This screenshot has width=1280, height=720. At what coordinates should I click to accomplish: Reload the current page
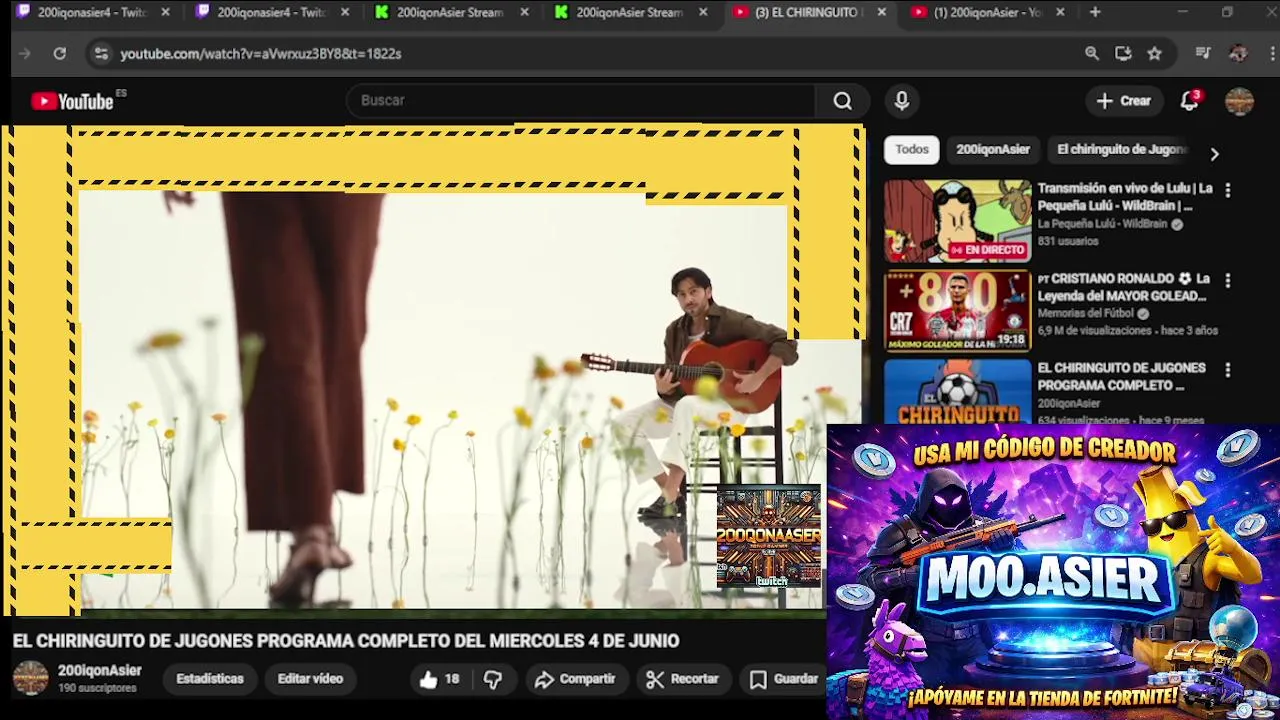(60, 54)
